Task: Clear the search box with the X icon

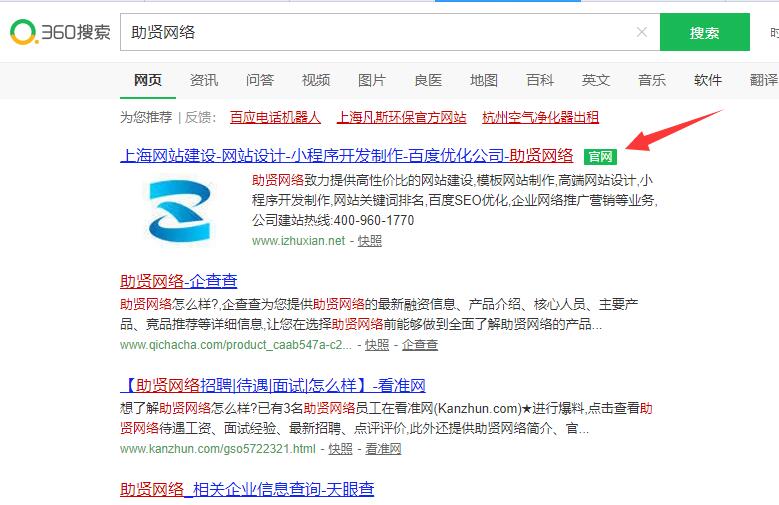Action: [x=641, y=32]
